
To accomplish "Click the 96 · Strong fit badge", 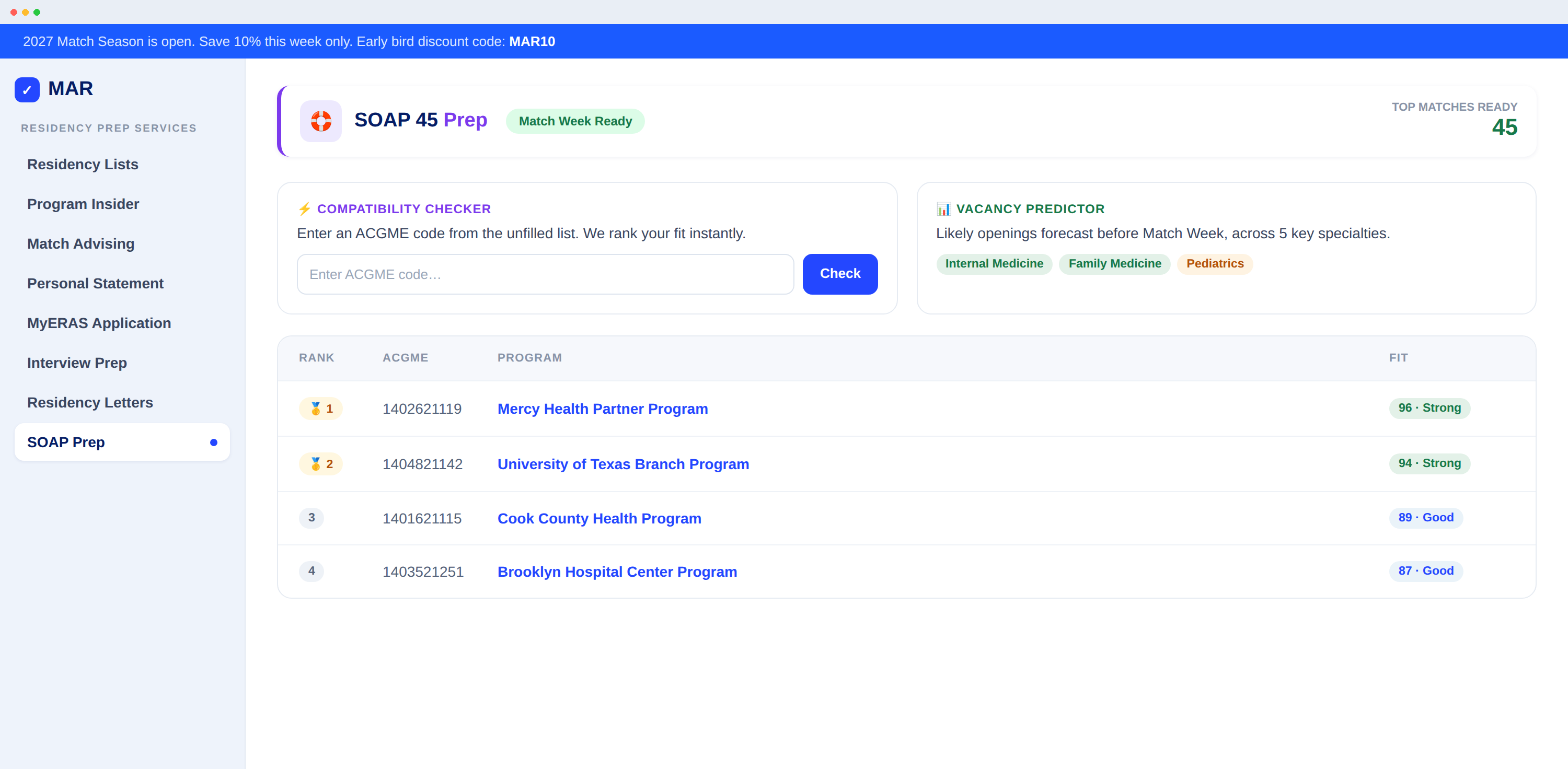I will click(x=1429, y=407).
